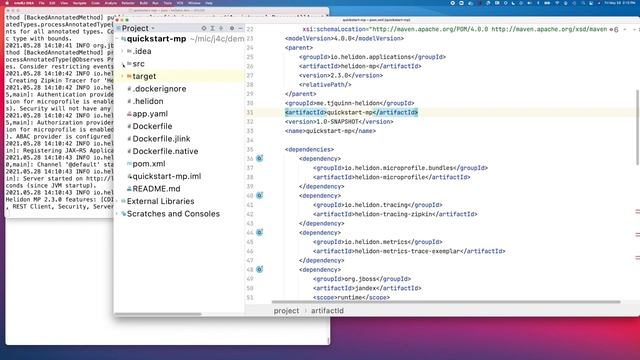Click the artifactId breadcrumb

pos(327,311)
